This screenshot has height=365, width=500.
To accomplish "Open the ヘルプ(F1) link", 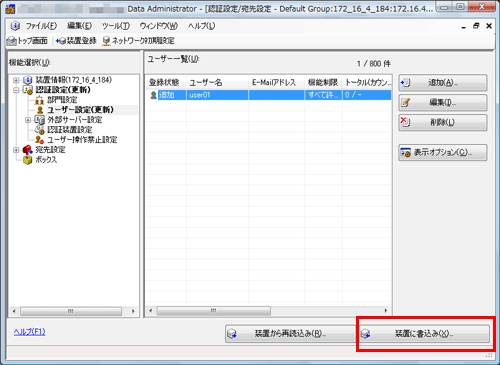I will tap(29, 332).
